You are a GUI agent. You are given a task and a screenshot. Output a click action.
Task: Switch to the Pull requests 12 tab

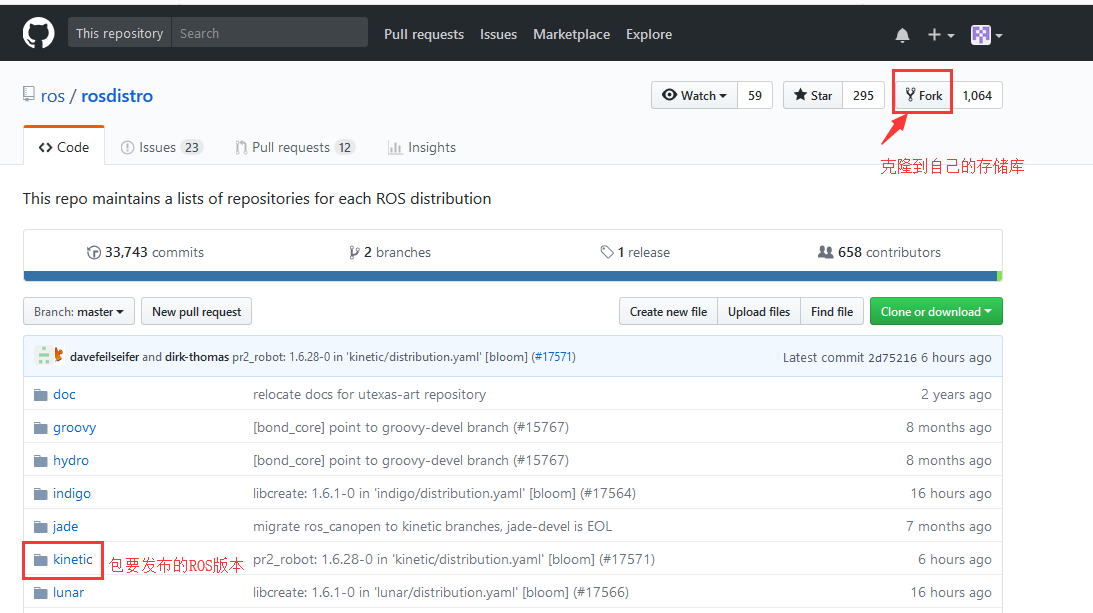coord(296,147)
